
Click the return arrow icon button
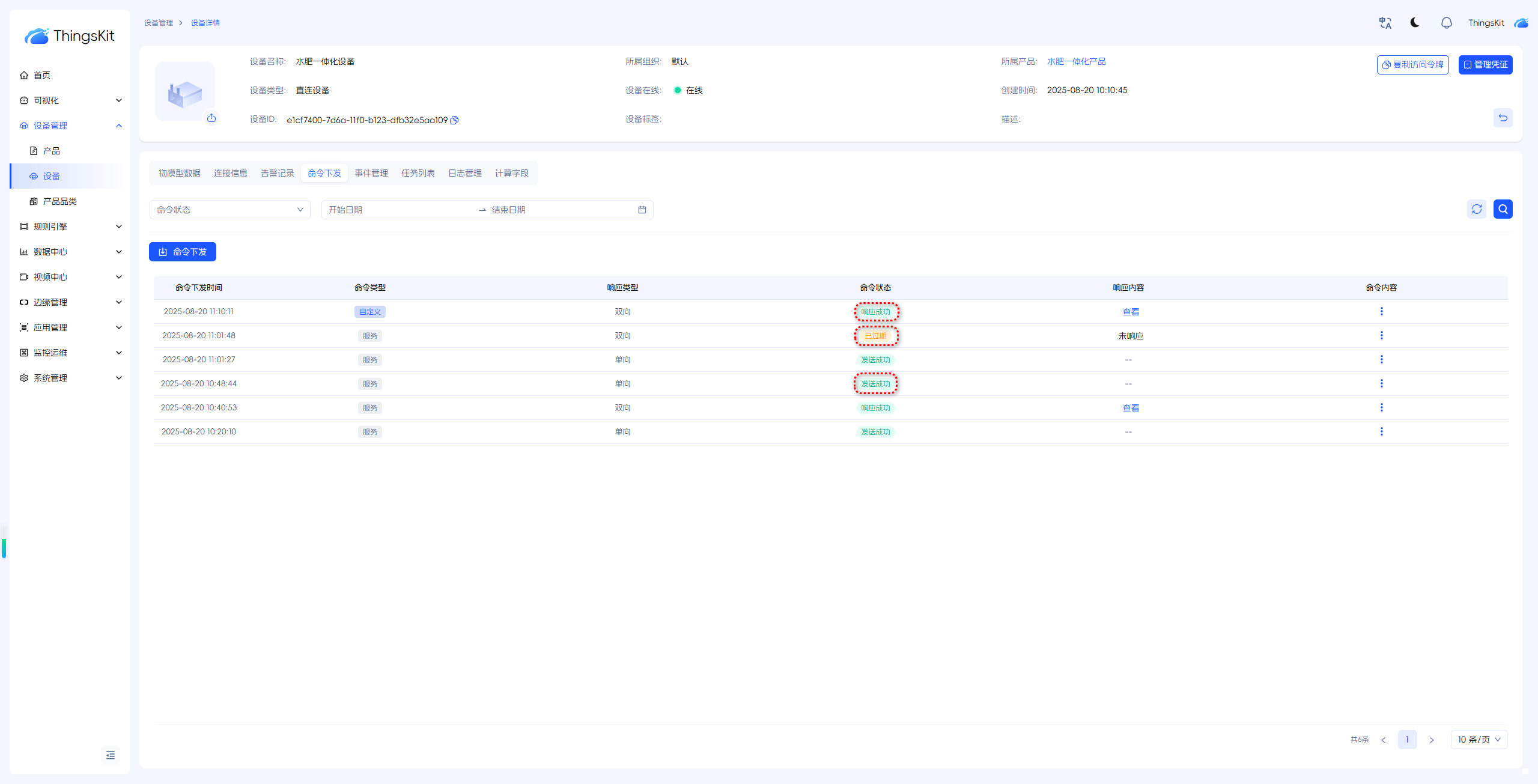tap(1503, 118)
